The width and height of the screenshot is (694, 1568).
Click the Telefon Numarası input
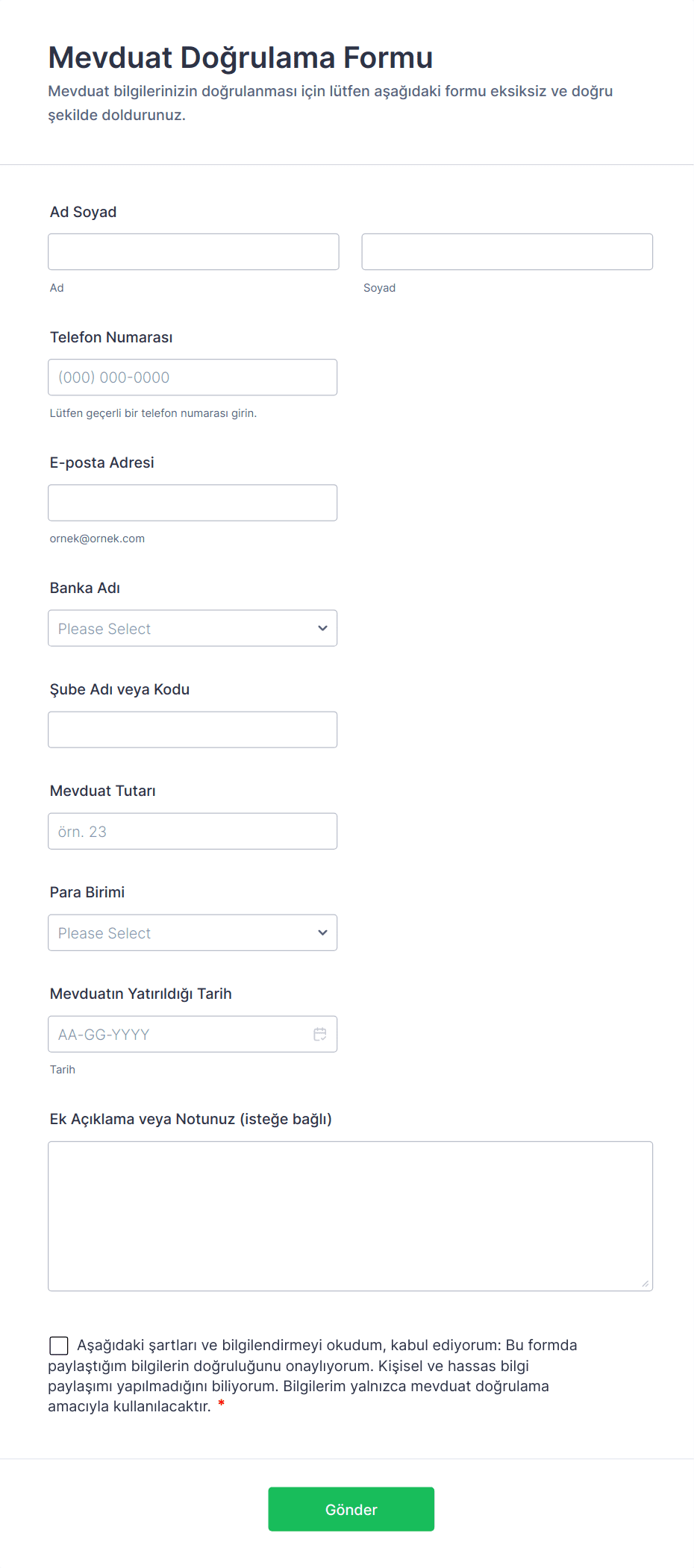point(193,377)
